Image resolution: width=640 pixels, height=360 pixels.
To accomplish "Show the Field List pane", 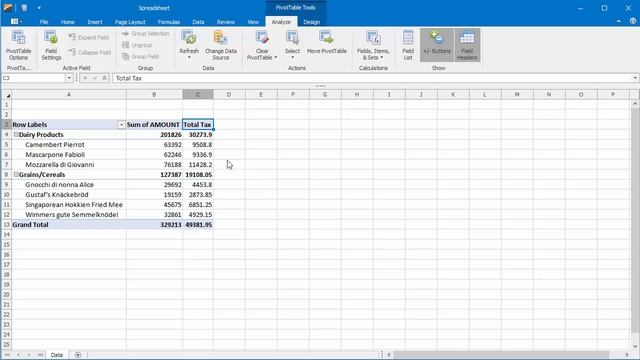I will pos(408,46).
